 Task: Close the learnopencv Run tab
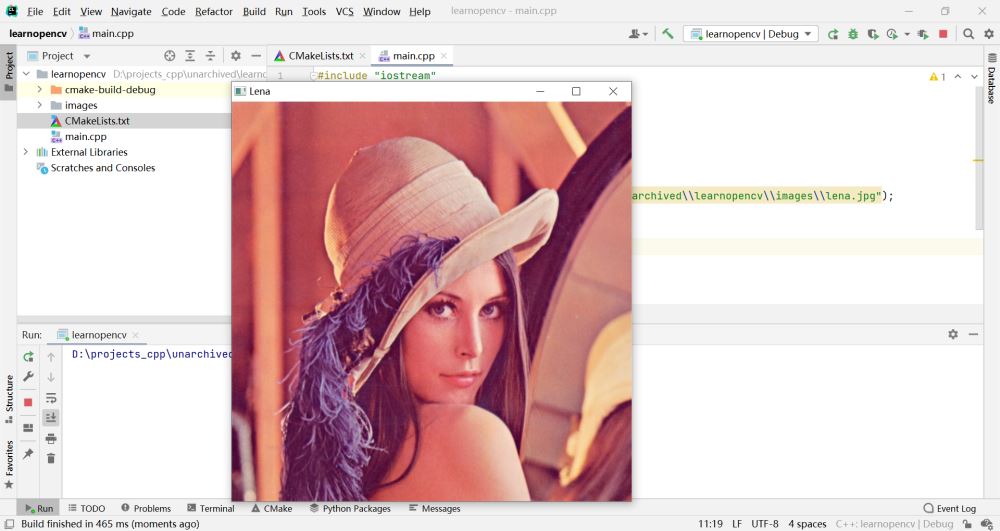pos(135,335)
